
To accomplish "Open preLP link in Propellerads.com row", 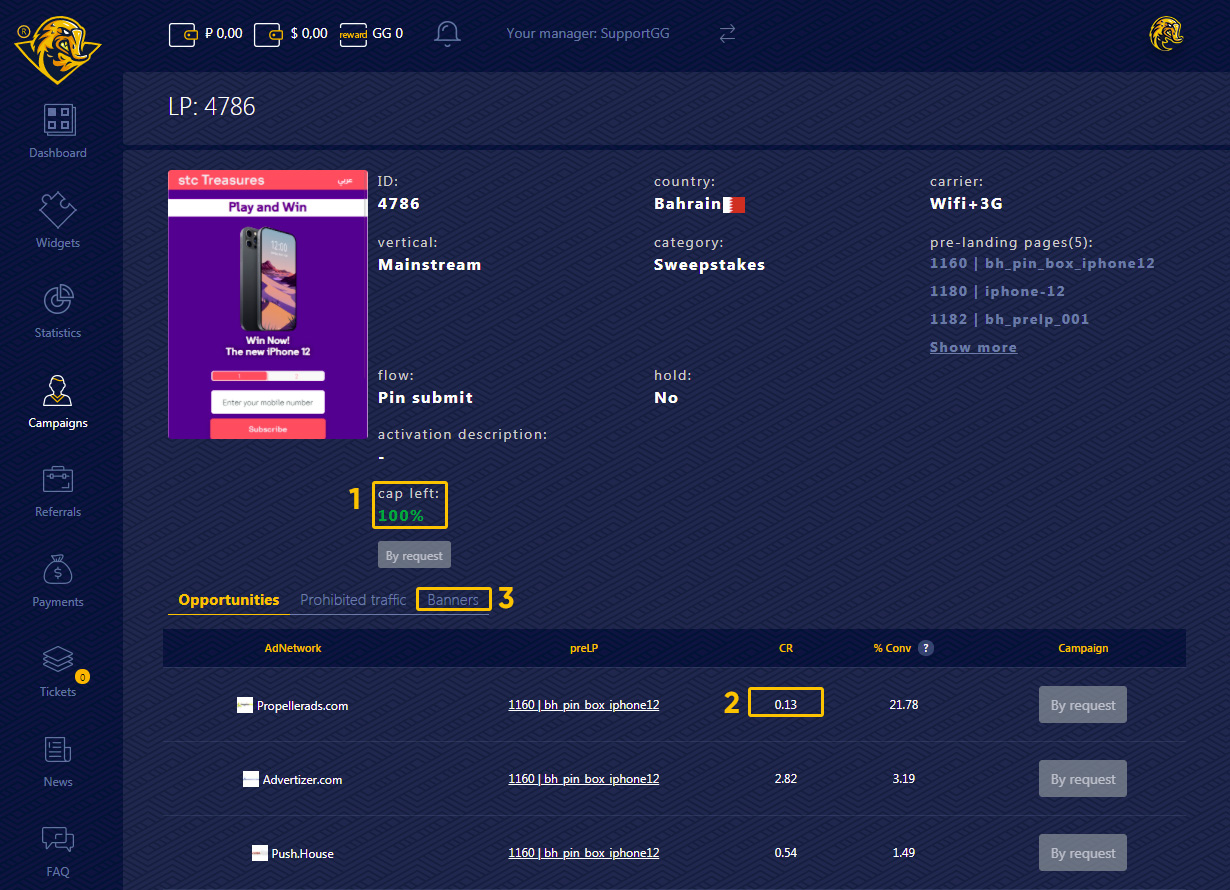I will coord(584,705).
